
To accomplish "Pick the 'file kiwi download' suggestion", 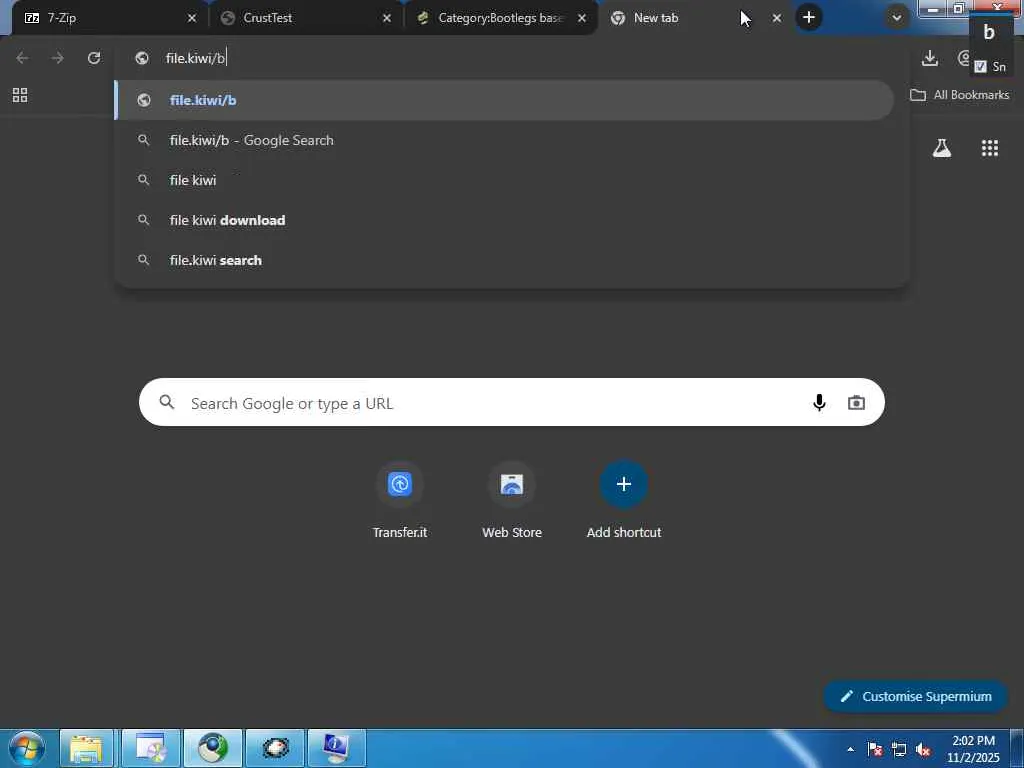I will 504,220.
